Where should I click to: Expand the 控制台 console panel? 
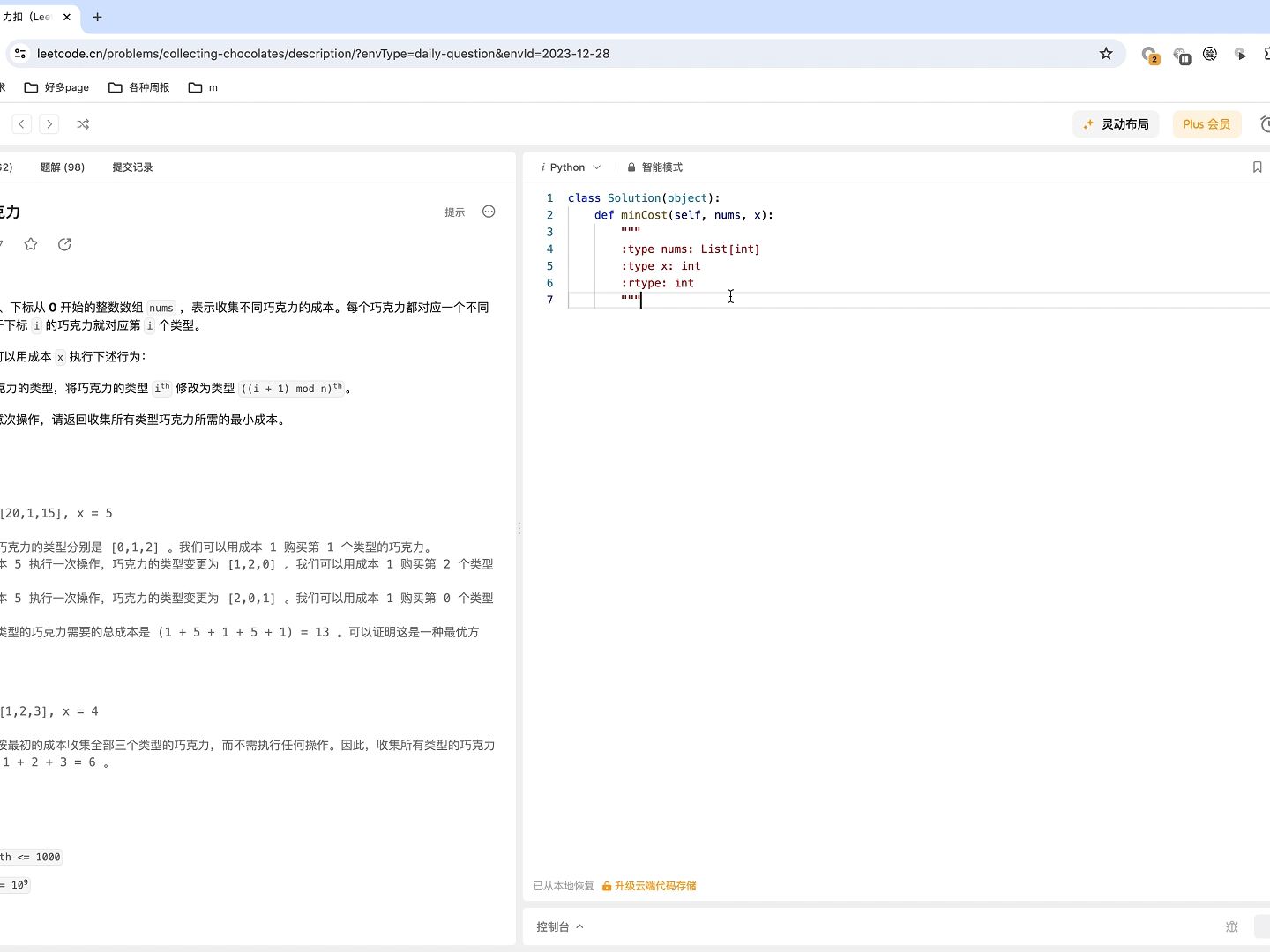click(x=560, y=926)
